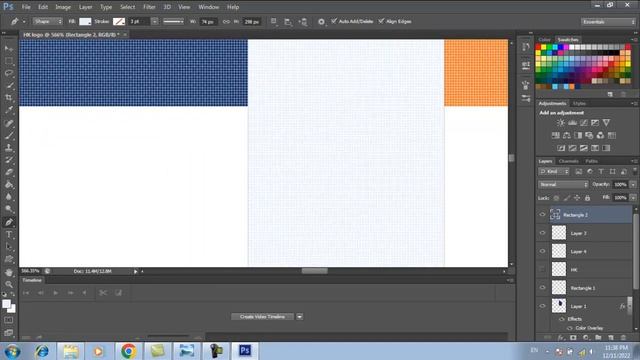Select the Pen tool in toolbox
This screenshot has width=640, height=360.
tap(9, 222)
